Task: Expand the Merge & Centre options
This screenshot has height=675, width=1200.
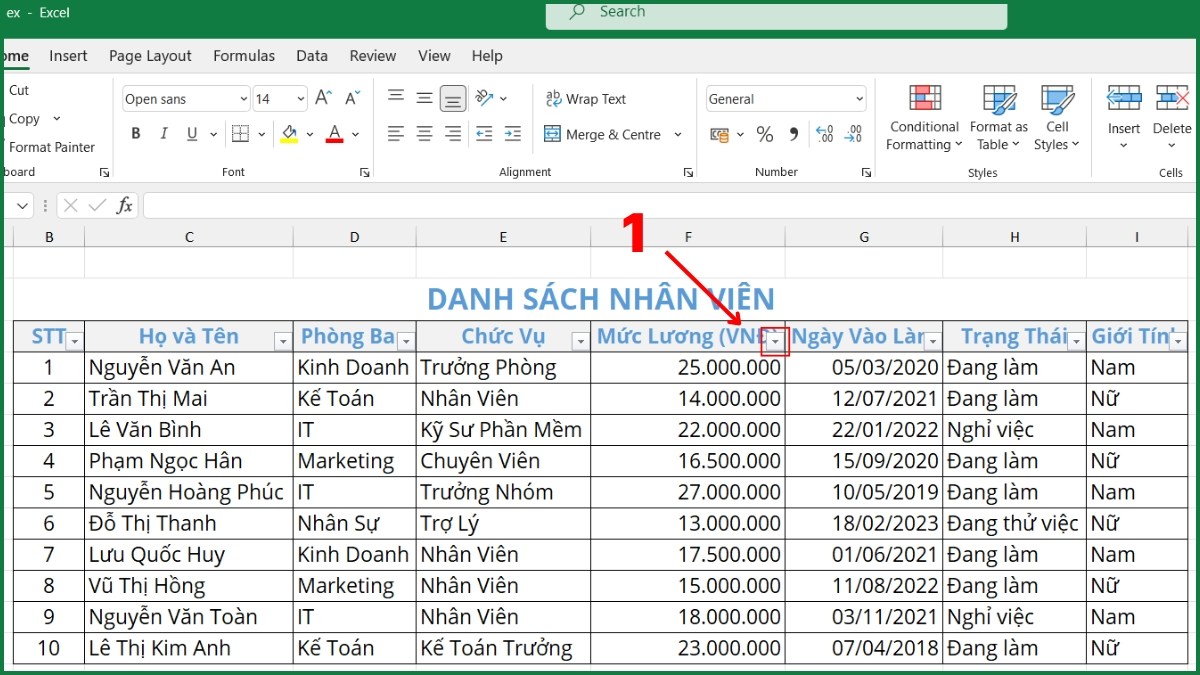Action: coord(679,133)
